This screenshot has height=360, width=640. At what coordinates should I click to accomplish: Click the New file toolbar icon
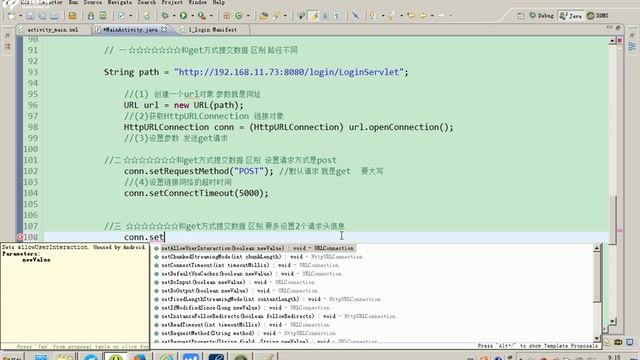pos(11,16)
